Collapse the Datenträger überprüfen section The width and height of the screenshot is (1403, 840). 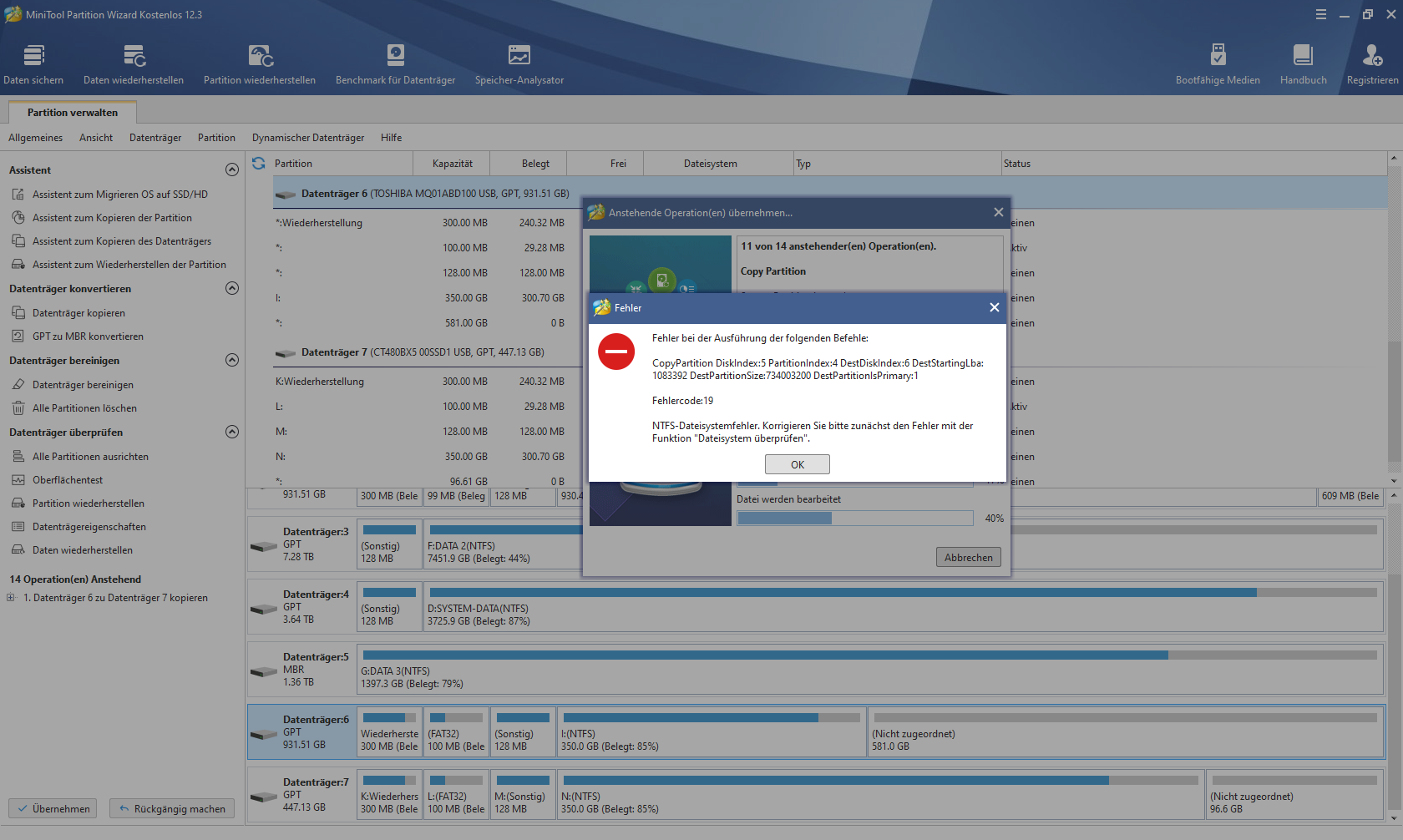(232, 432)
